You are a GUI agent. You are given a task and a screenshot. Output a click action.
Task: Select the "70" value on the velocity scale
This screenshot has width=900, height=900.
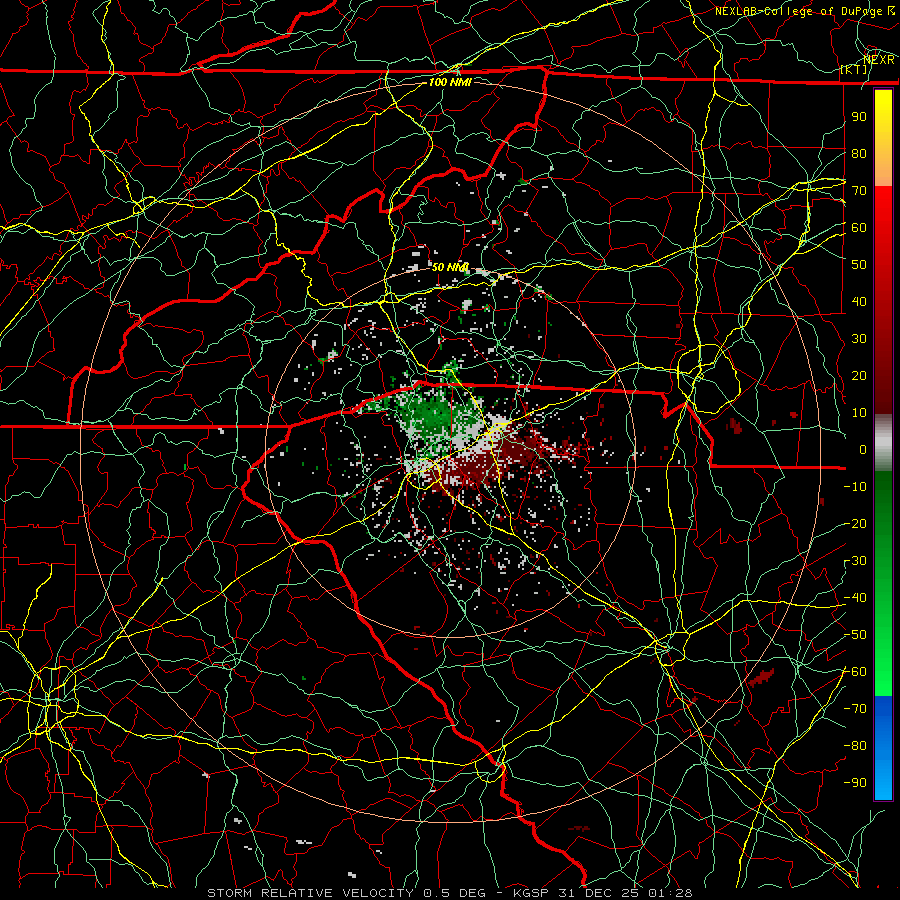pyautogui.click(x=859, y=191)
